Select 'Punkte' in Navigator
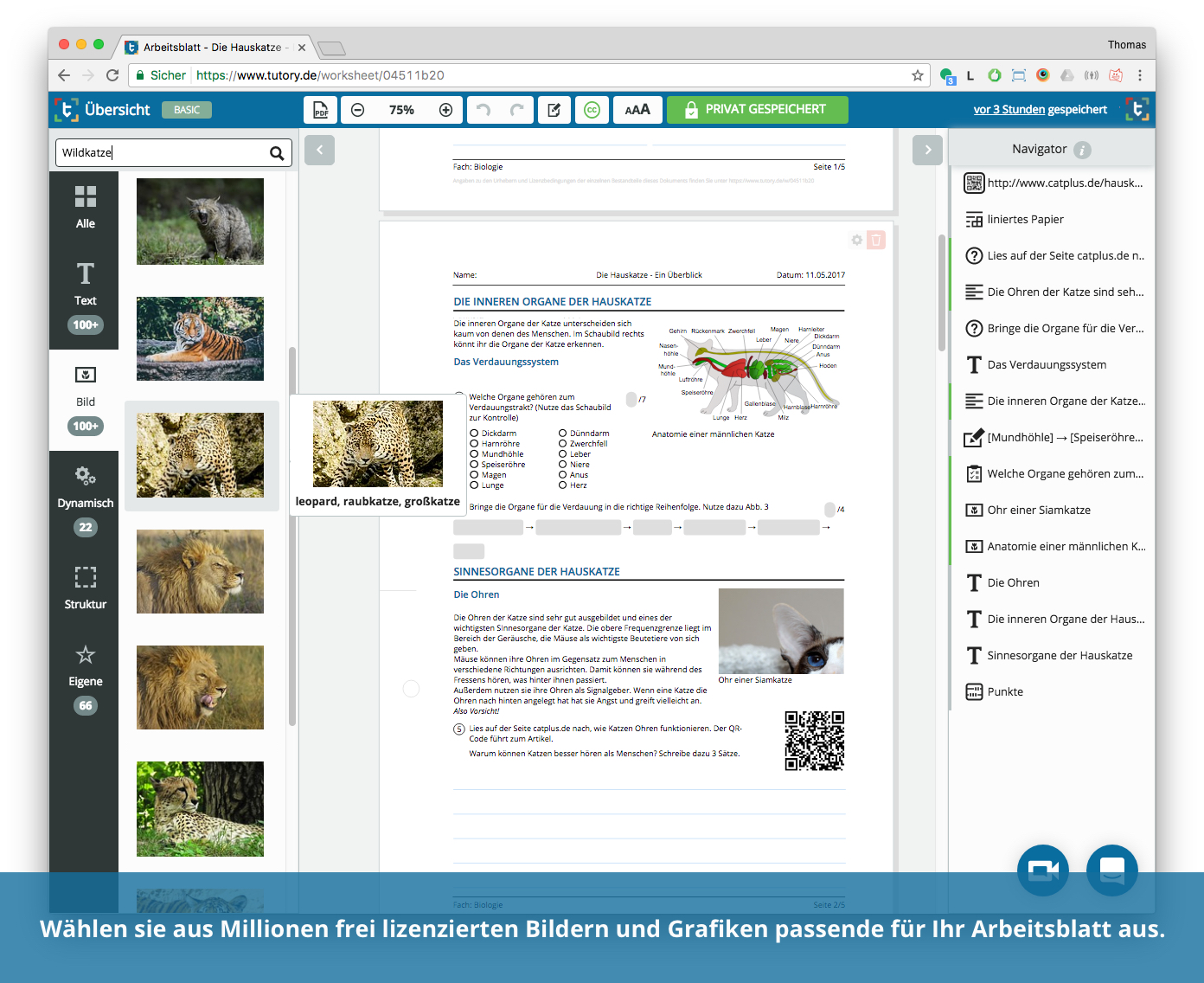 click(1053, 691)
